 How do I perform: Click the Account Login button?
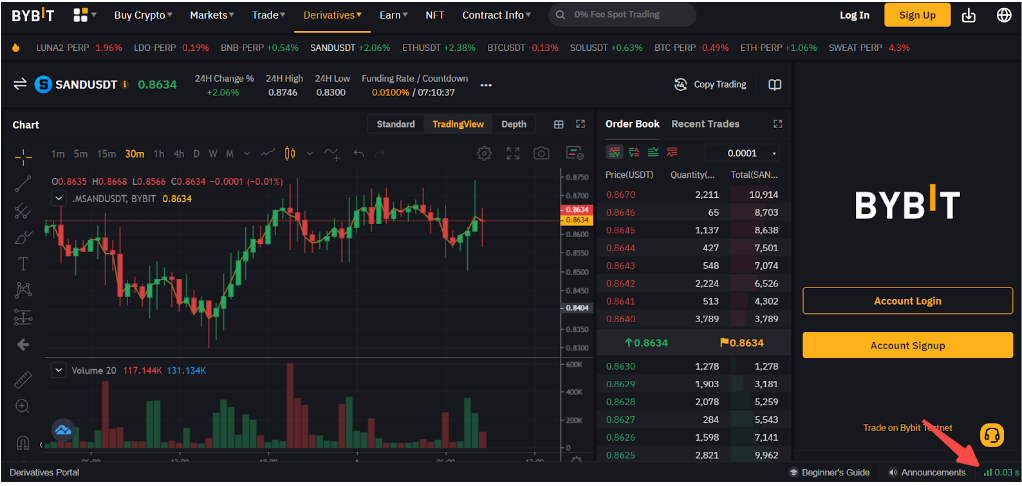tap(907, 301)
